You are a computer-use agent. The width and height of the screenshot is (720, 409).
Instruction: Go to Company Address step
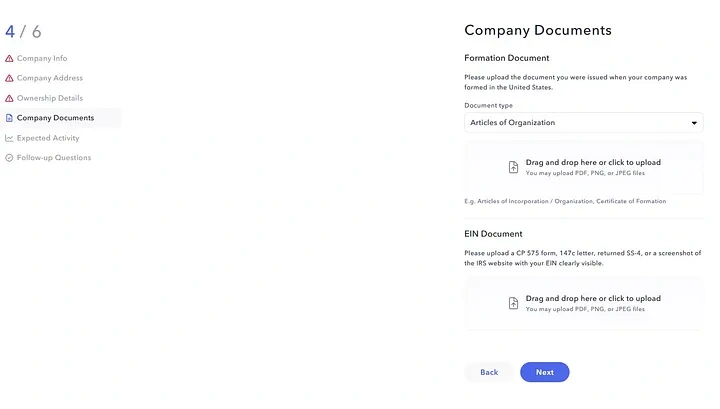click(x=50, y=78)
